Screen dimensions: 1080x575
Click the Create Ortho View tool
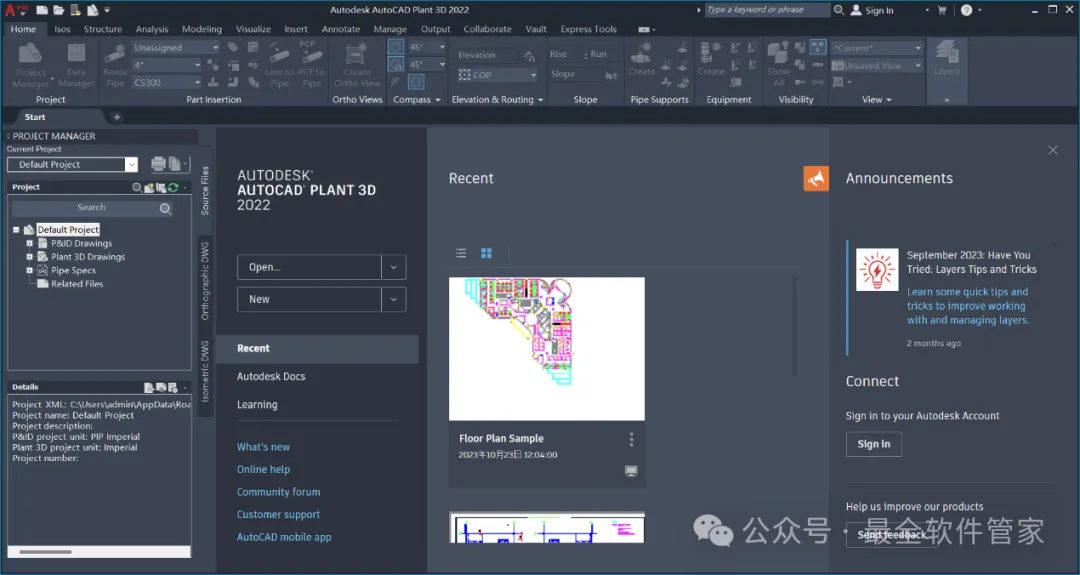[357, 66]
